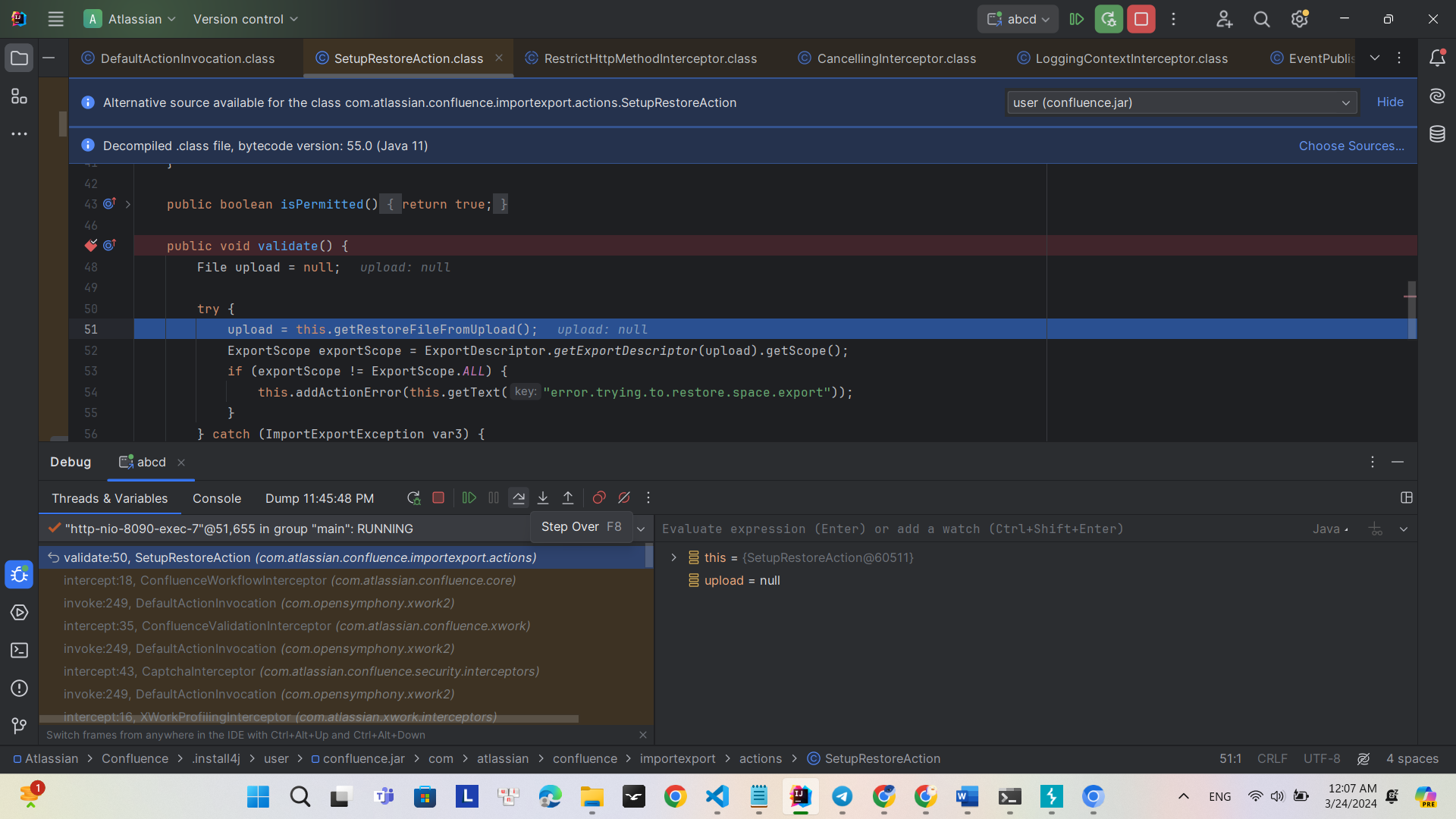
Task: Open Version control dropdown
Action: pyautogui.click(x=245, y=19)
